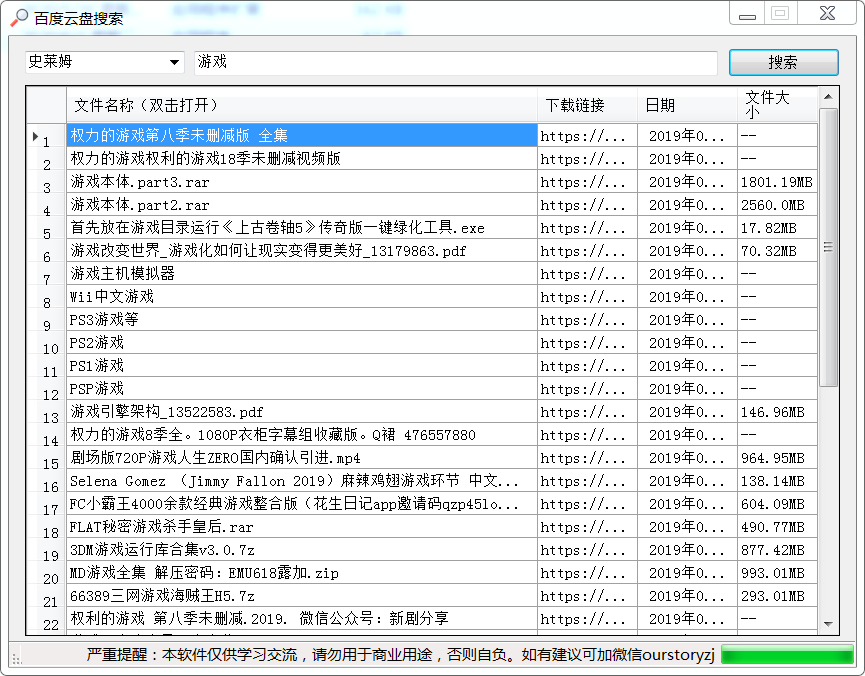Click the scrollbar down arrow

point(828,624)
